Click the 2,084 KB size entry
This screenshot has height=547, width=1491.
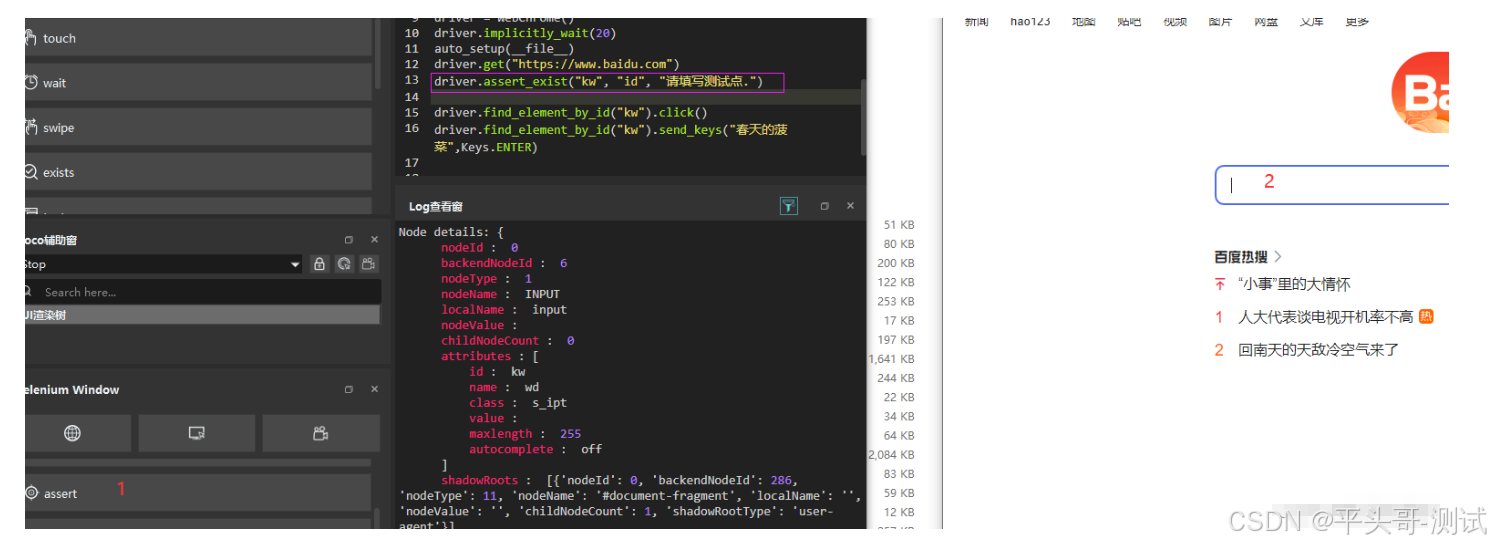click(x=892, y=455)
